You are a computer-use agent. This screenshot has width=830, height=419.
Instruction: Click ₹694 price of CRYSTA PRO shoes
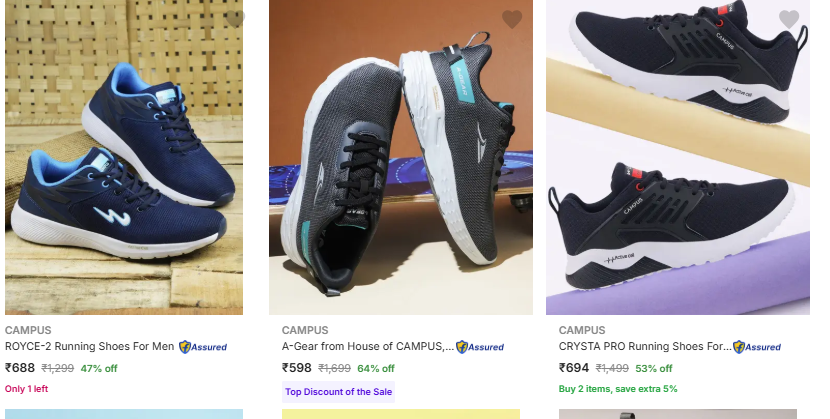[x=573, y=368]
